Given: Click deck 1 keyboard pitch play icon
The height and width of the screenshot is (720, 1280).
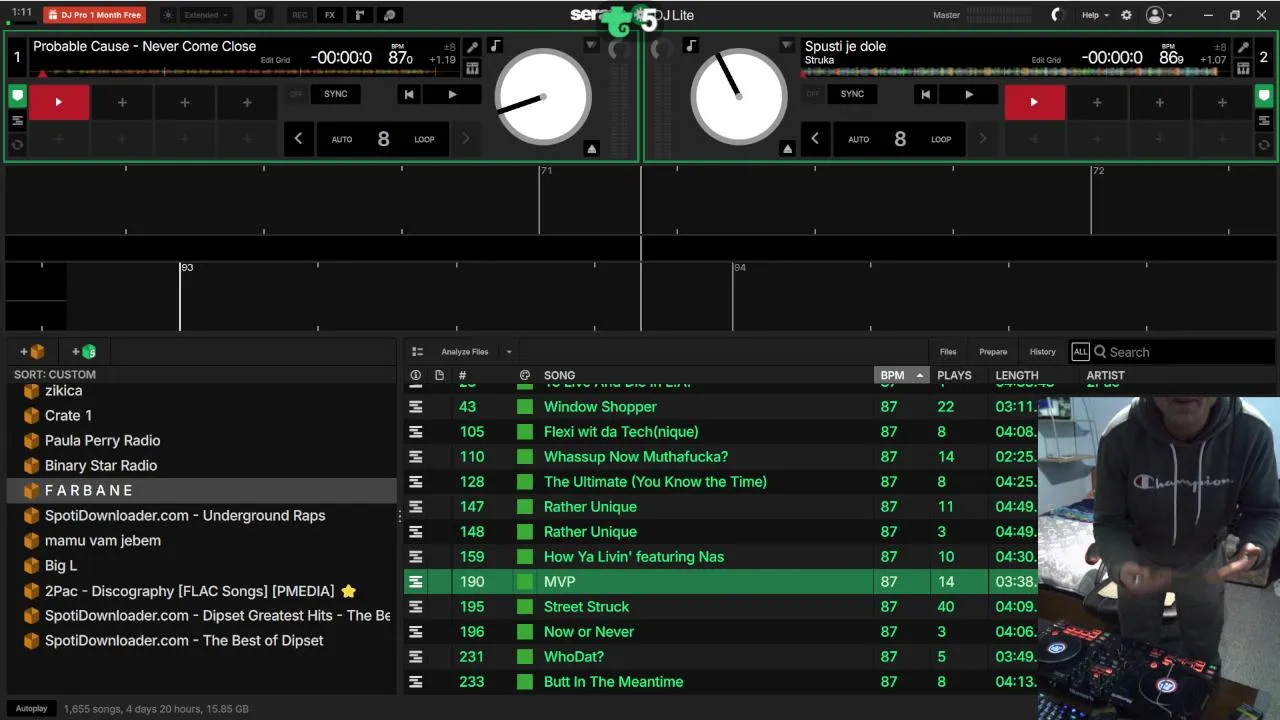Looking at the screenshot, I should (472, 68).
